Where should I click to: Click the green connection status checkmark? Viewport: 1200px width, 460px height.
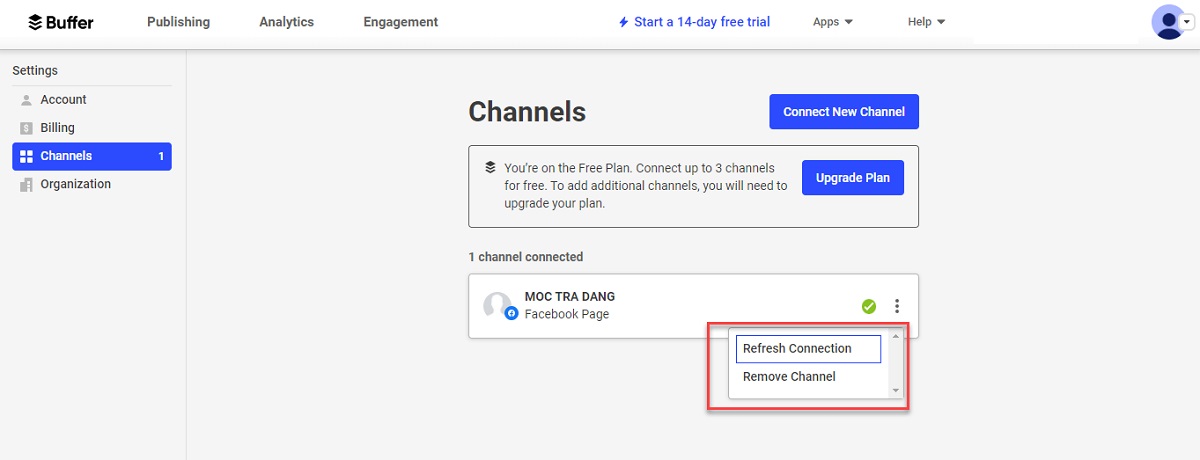pyautogui.click(x=869, y=306)
